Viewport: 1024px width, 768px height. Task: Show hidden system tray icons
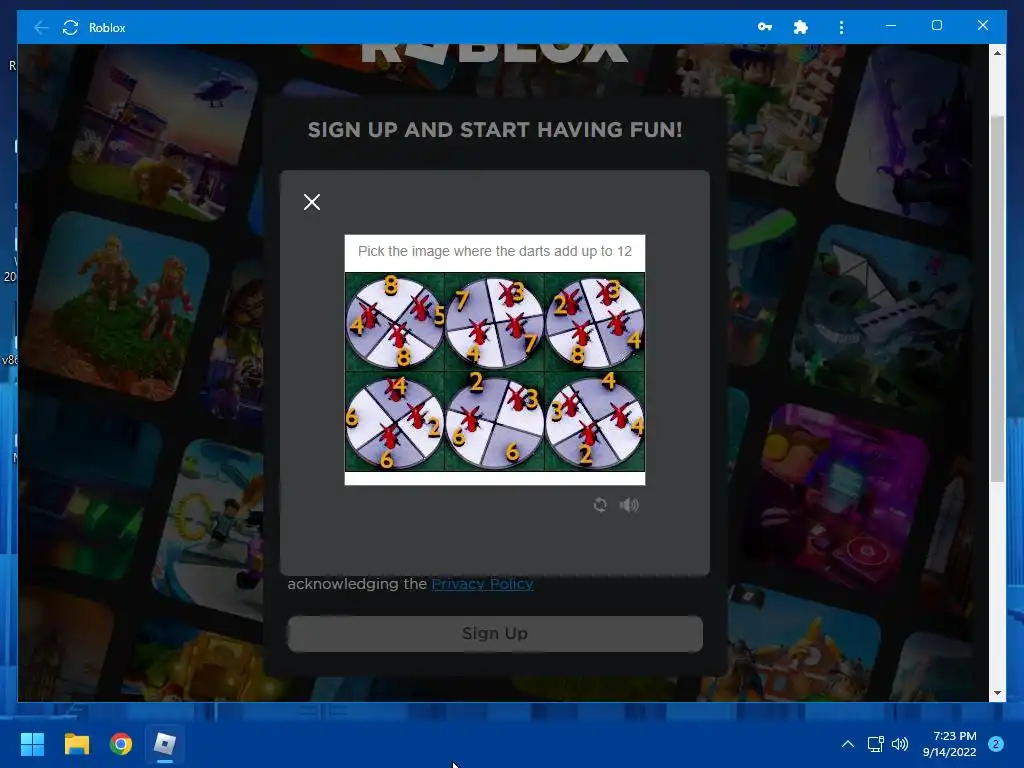(x=848, y=744)
